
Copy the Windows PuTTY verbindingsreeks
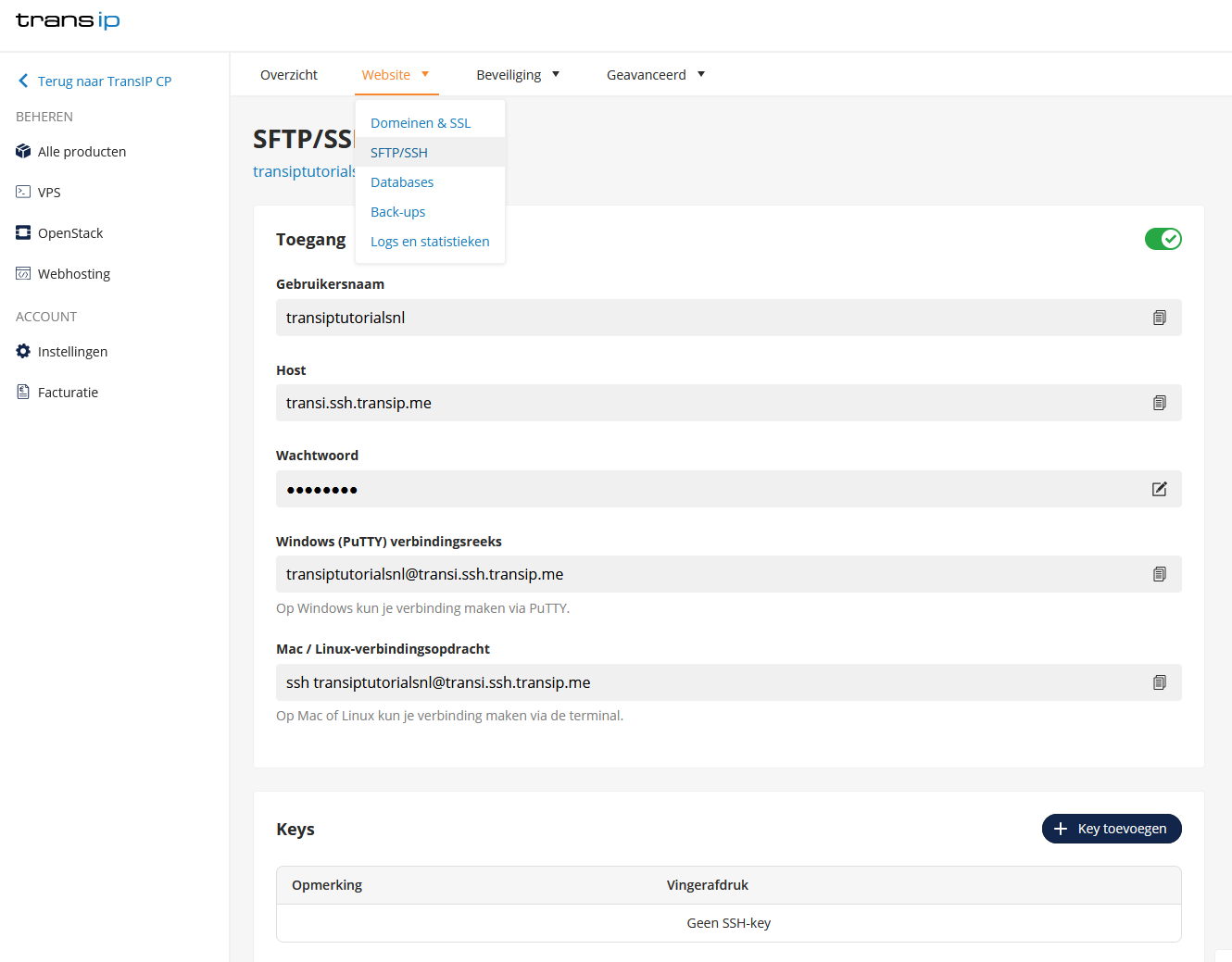[x=1159, y=574]
